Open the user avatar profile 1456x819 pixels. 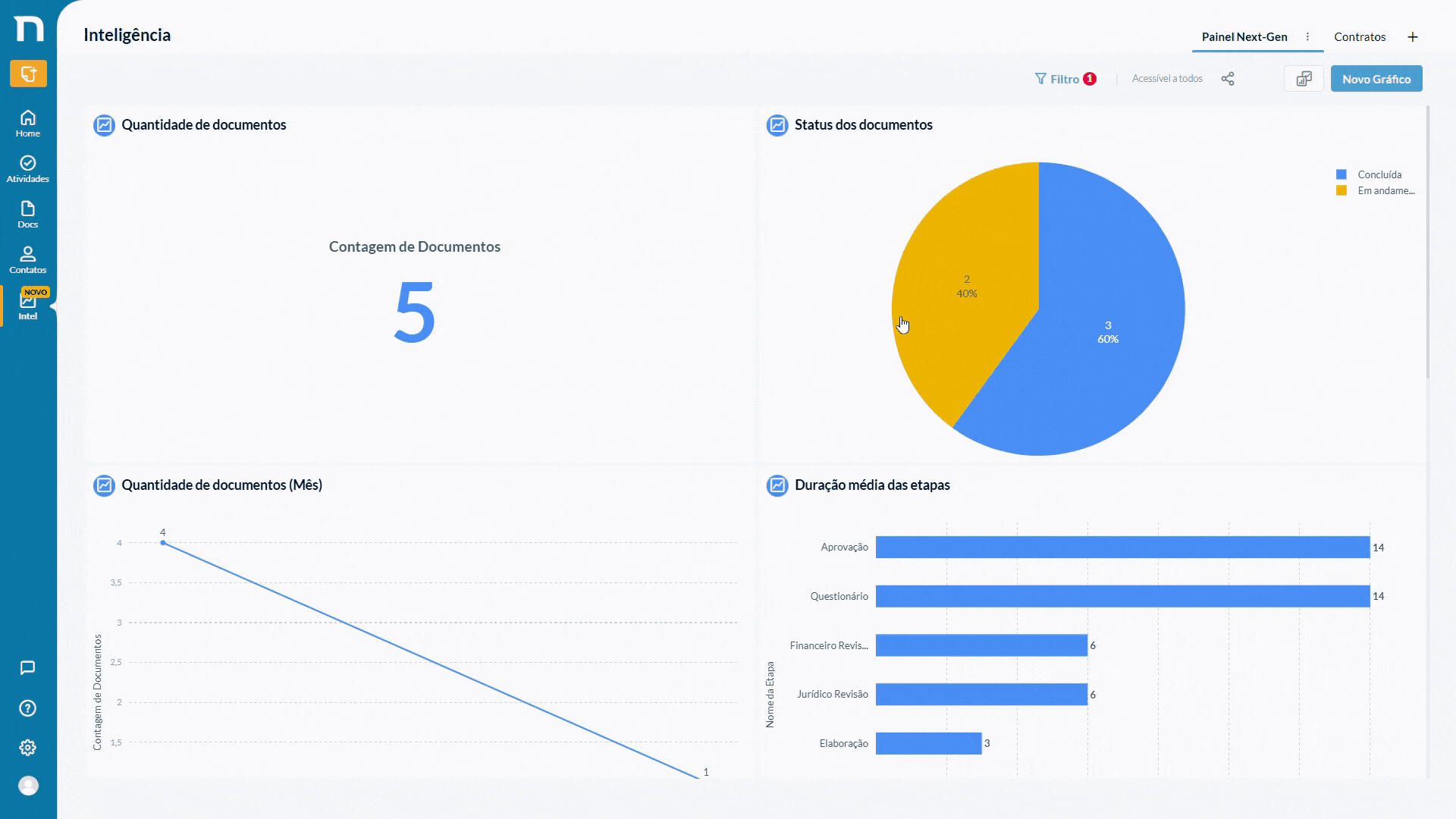(x=28, y=786)
